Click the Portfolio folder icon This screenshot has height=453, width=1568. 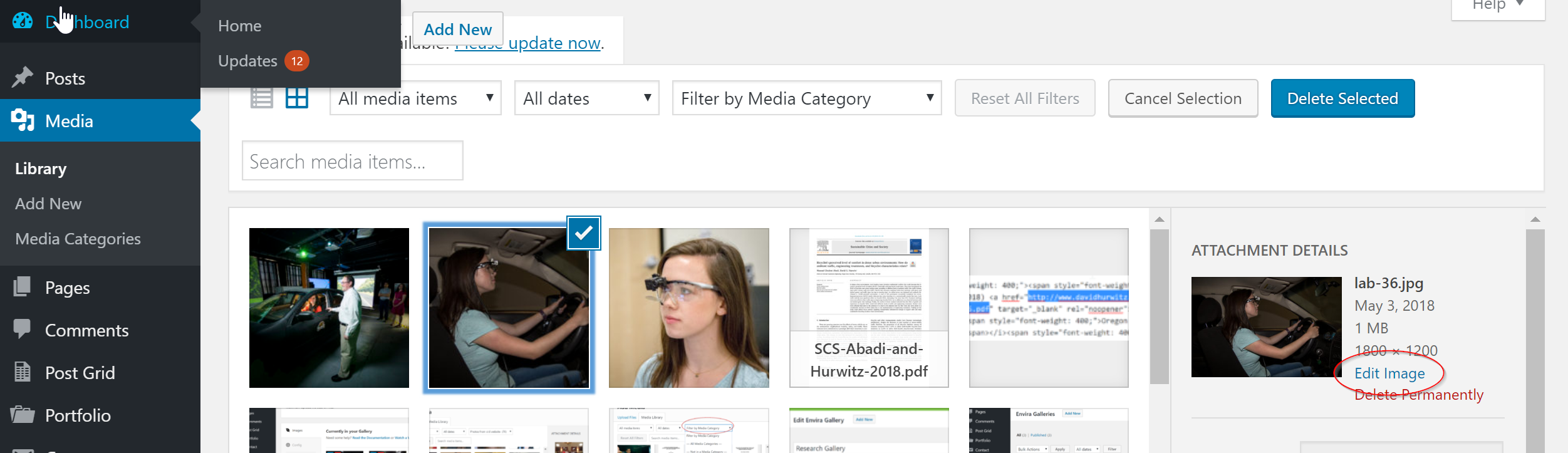pos(23,414)
